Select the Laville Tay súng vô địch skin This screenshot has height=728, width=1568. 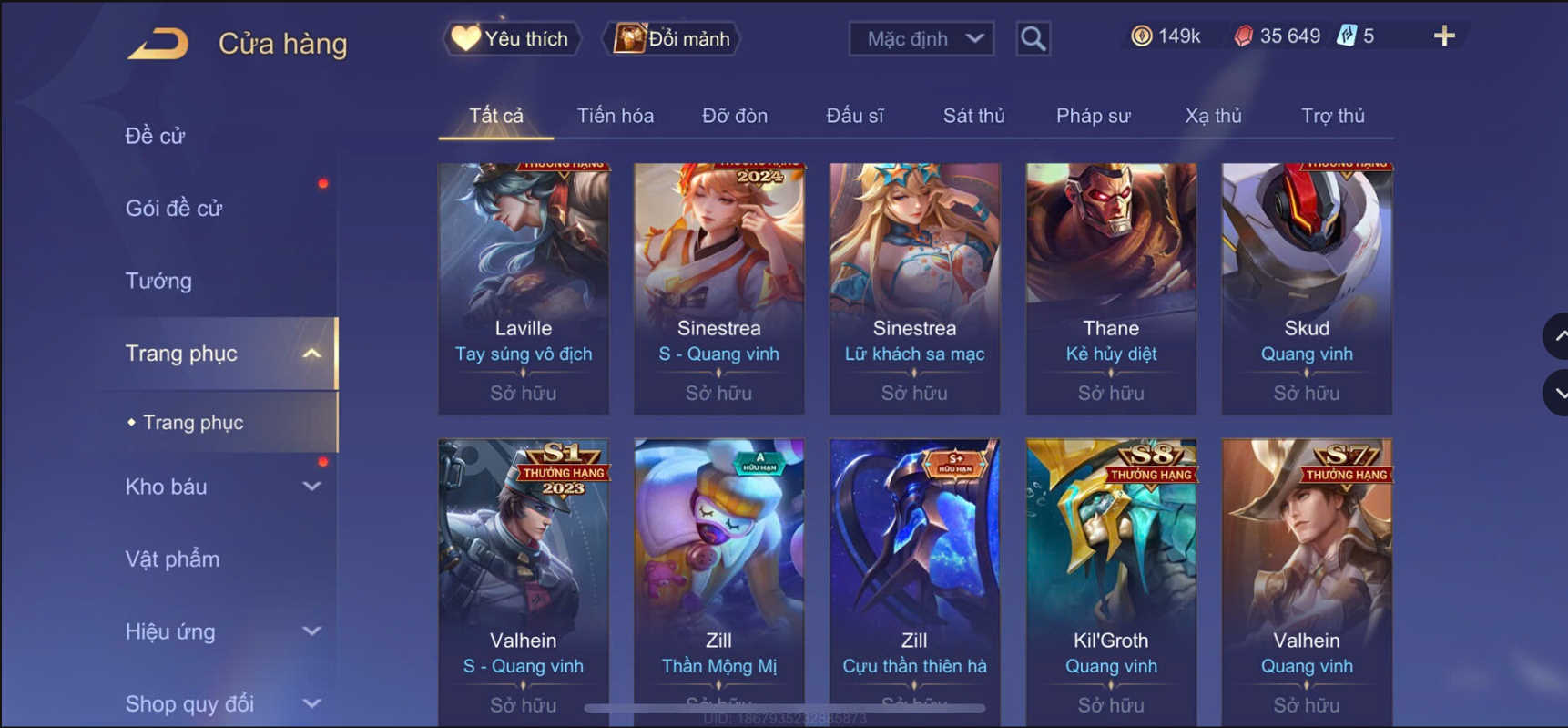point(524,289)
